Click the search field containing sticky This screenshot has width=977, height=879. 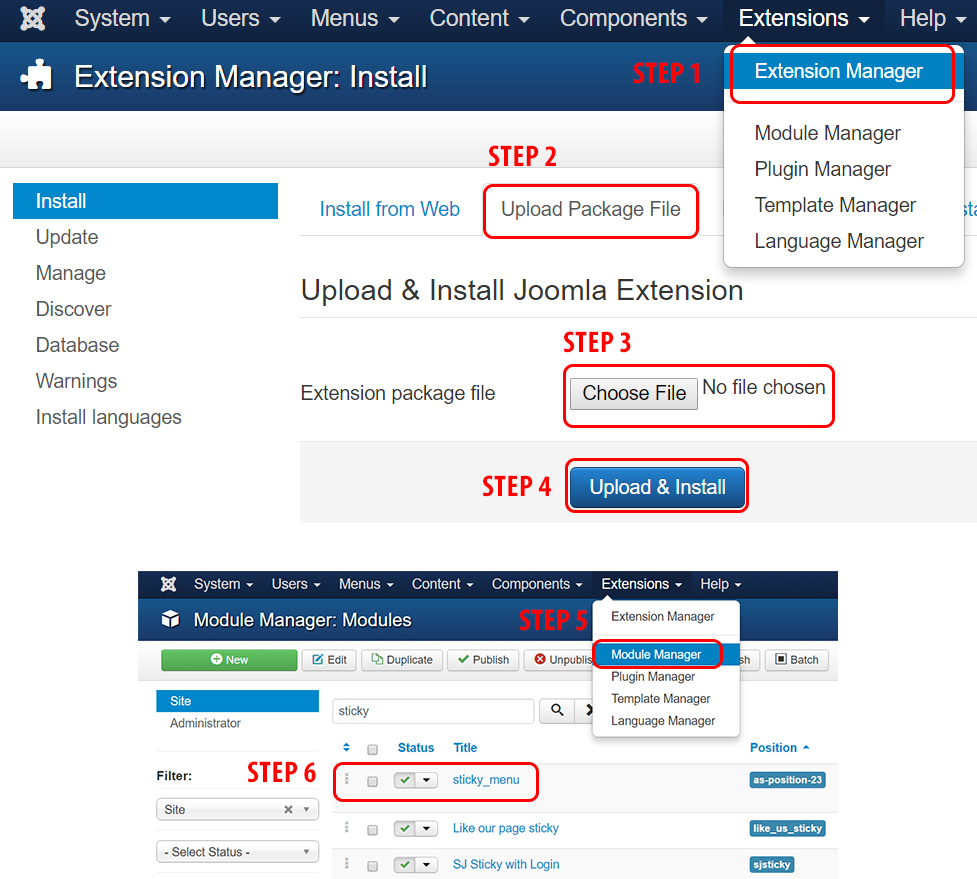(432, 711)
